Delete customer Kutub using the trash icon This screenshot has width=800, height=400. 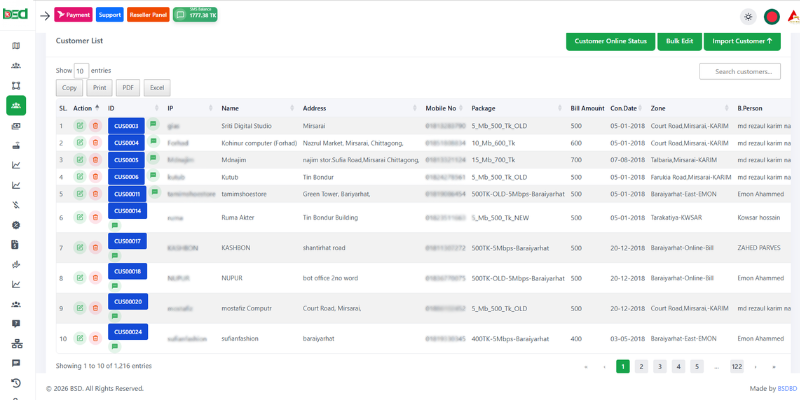click(95, 177)
